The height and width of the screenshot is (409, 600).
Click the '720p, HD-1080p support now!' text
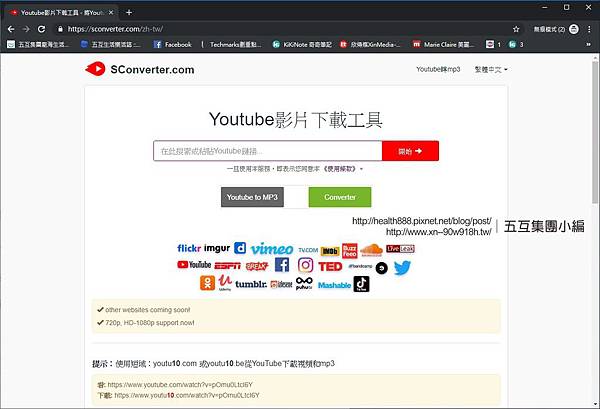(150, 323)
